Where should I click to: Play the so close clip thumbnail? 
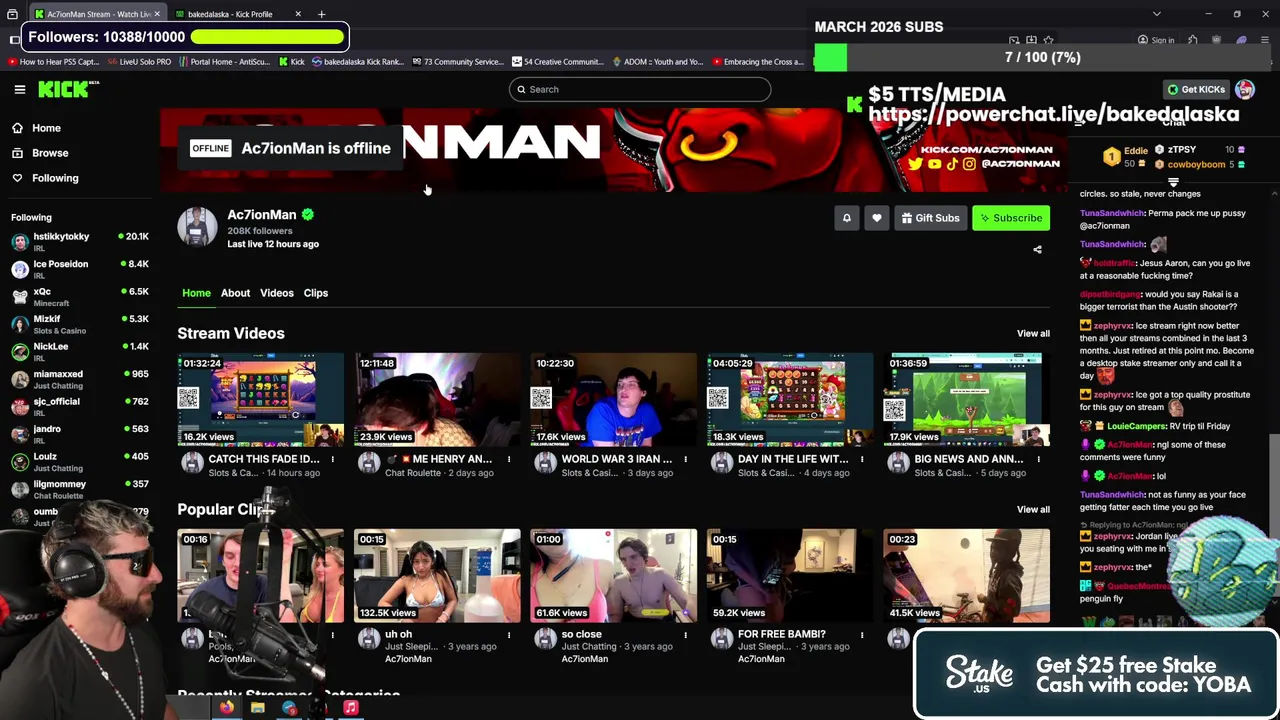click(613, 575)
